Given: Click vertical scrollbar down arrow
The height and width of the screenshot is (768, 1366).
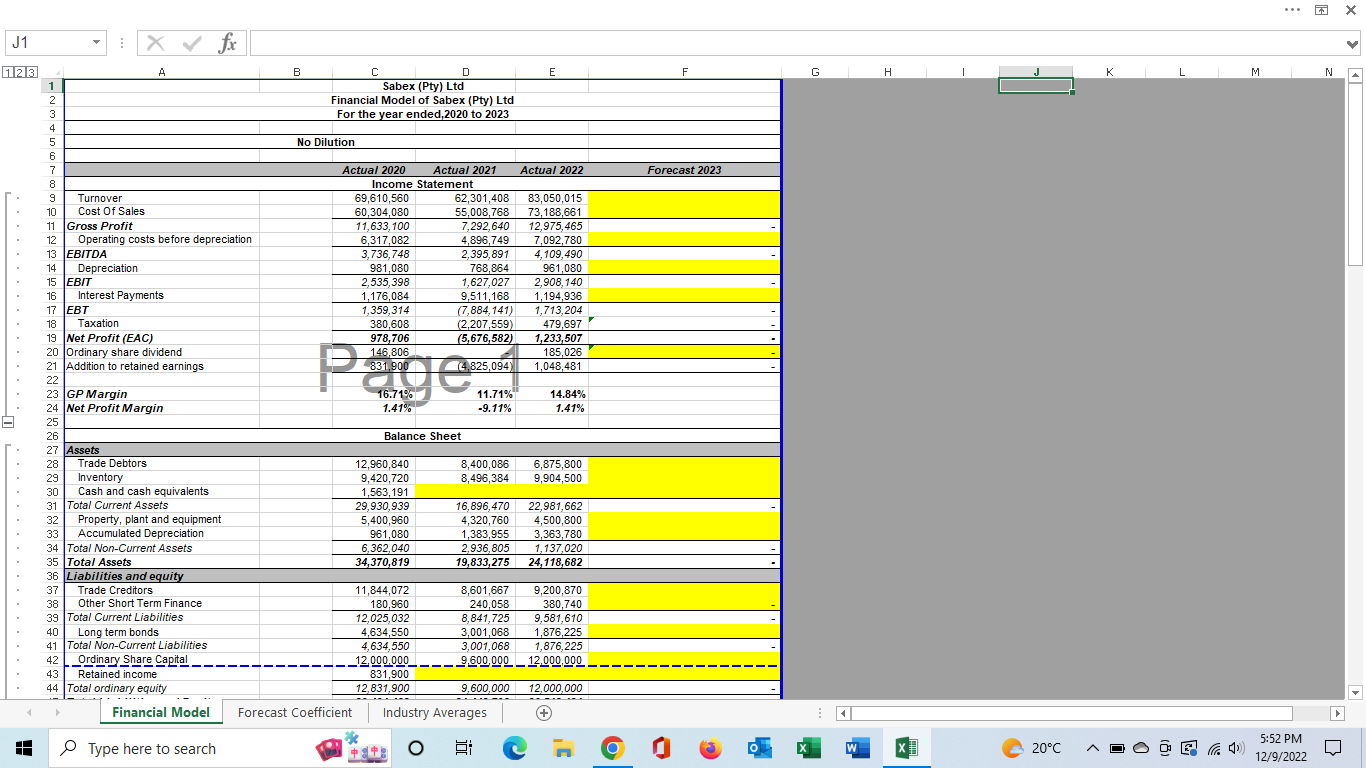Looking at the screenshot, I should [1356, 692].
